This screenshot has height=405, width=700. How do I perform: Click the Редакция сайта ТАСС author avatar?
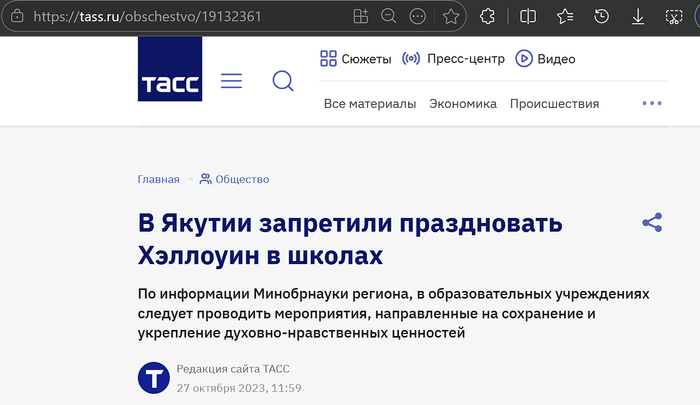pos(153,378)
